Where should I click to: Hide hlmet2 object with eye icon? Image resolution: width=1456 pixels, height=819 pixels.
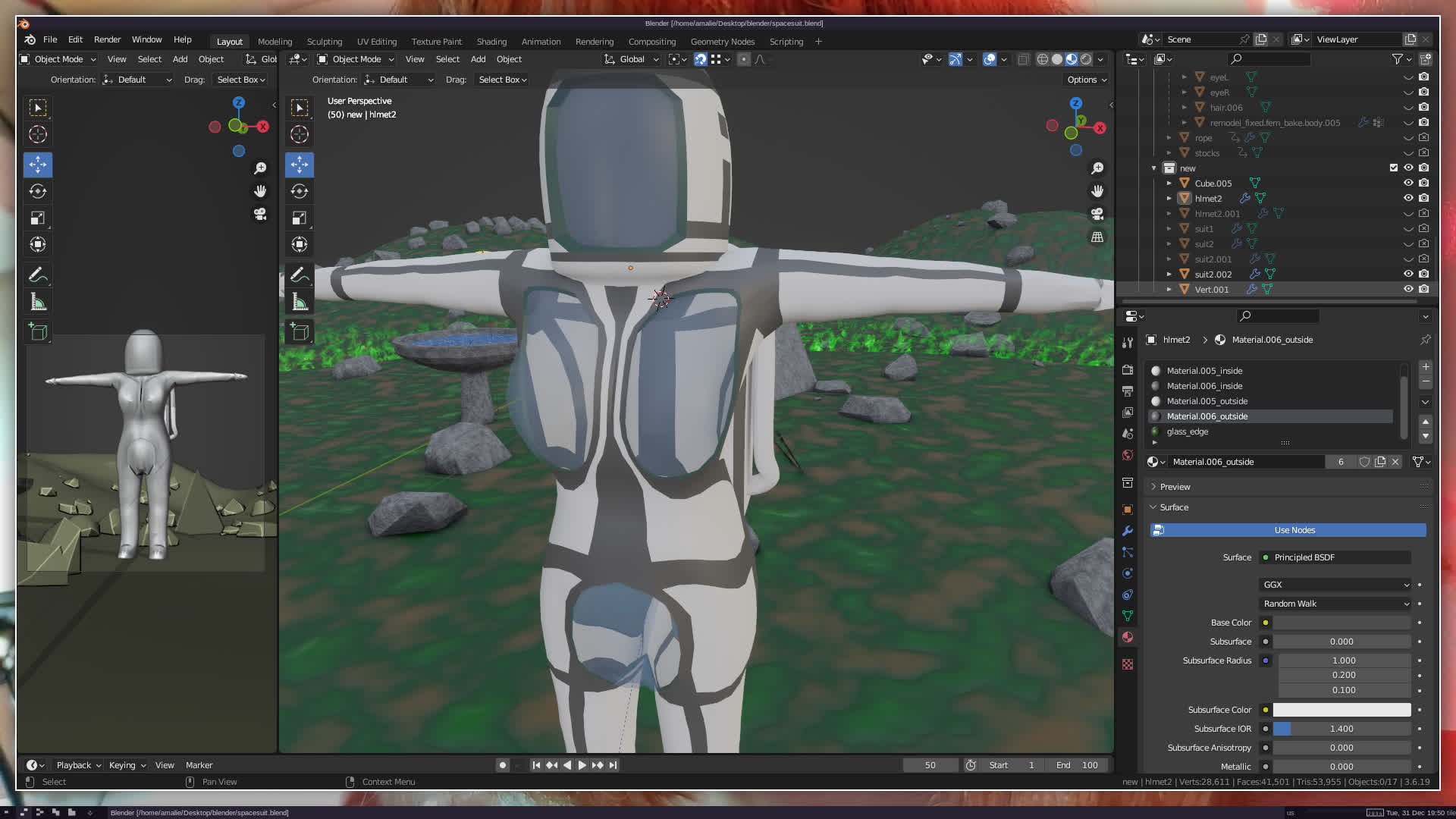(x=1408, y=198)
